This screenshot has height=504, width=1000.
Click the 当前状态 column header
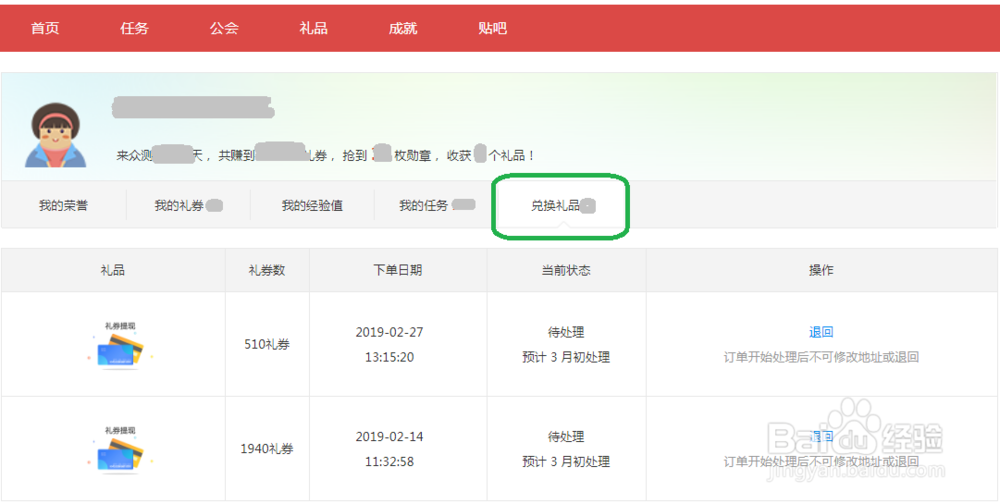tap(566, 270)
